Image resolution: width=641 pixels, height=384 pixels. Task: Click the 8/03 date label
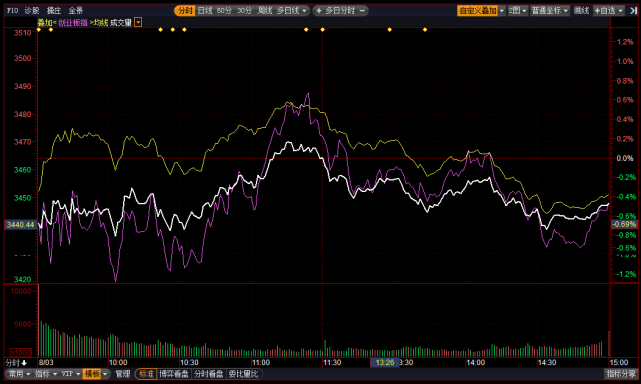pos(46,363)
